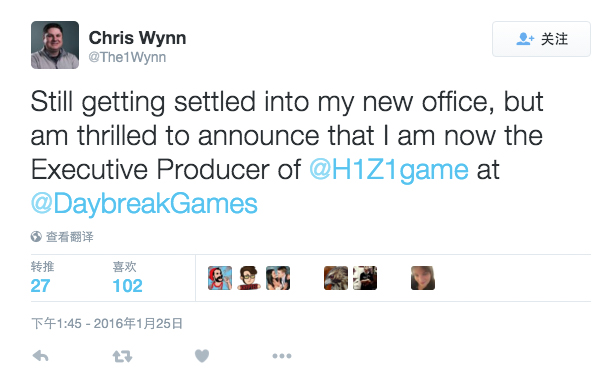Open Chris Wynn's profile photo
Viewport: 614px width, 382px height.
pyautogui.click(x=55, y=45)
